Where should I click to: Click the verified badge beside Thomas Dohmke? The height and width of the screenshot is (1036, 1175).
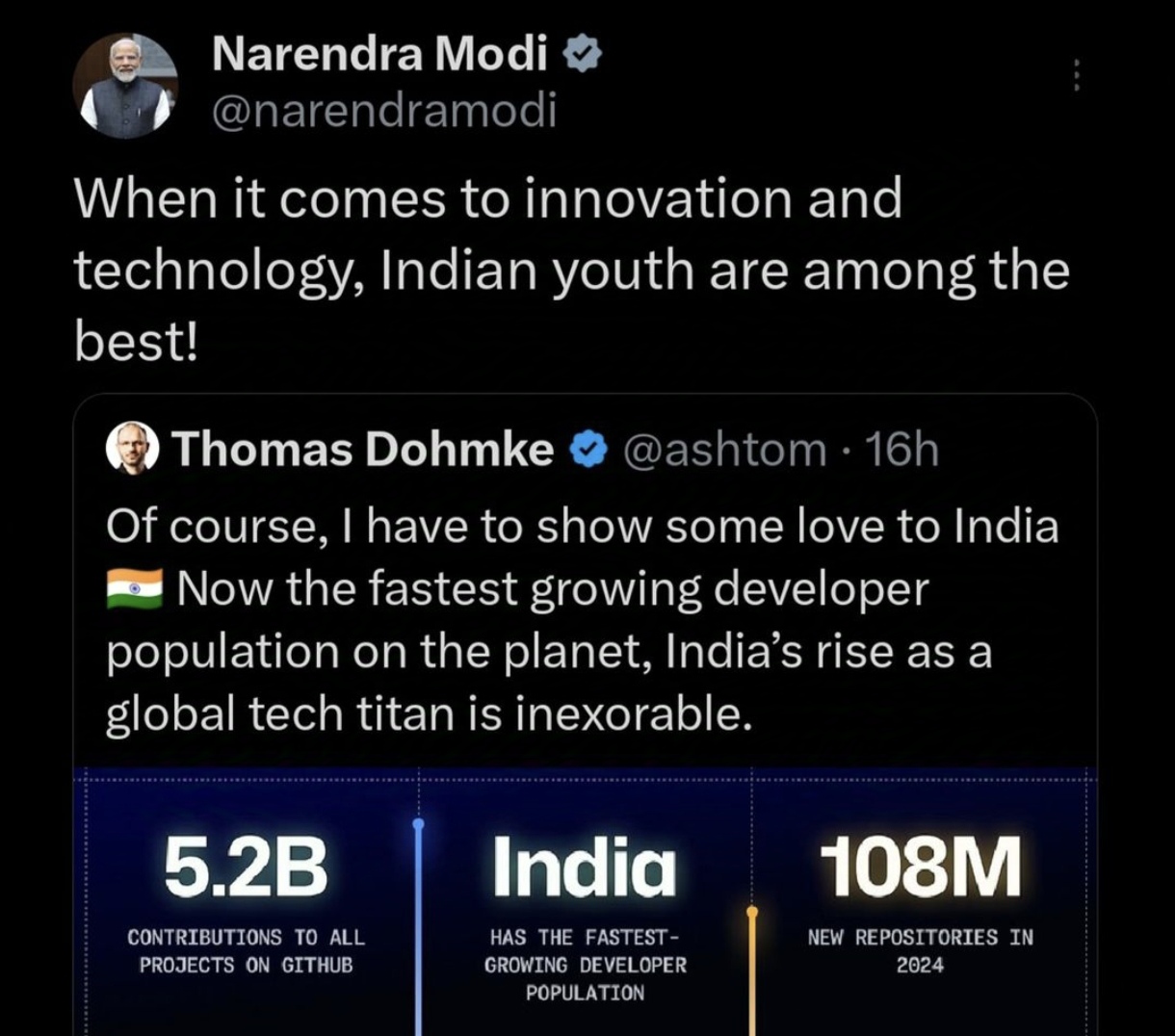pos(587,450)
